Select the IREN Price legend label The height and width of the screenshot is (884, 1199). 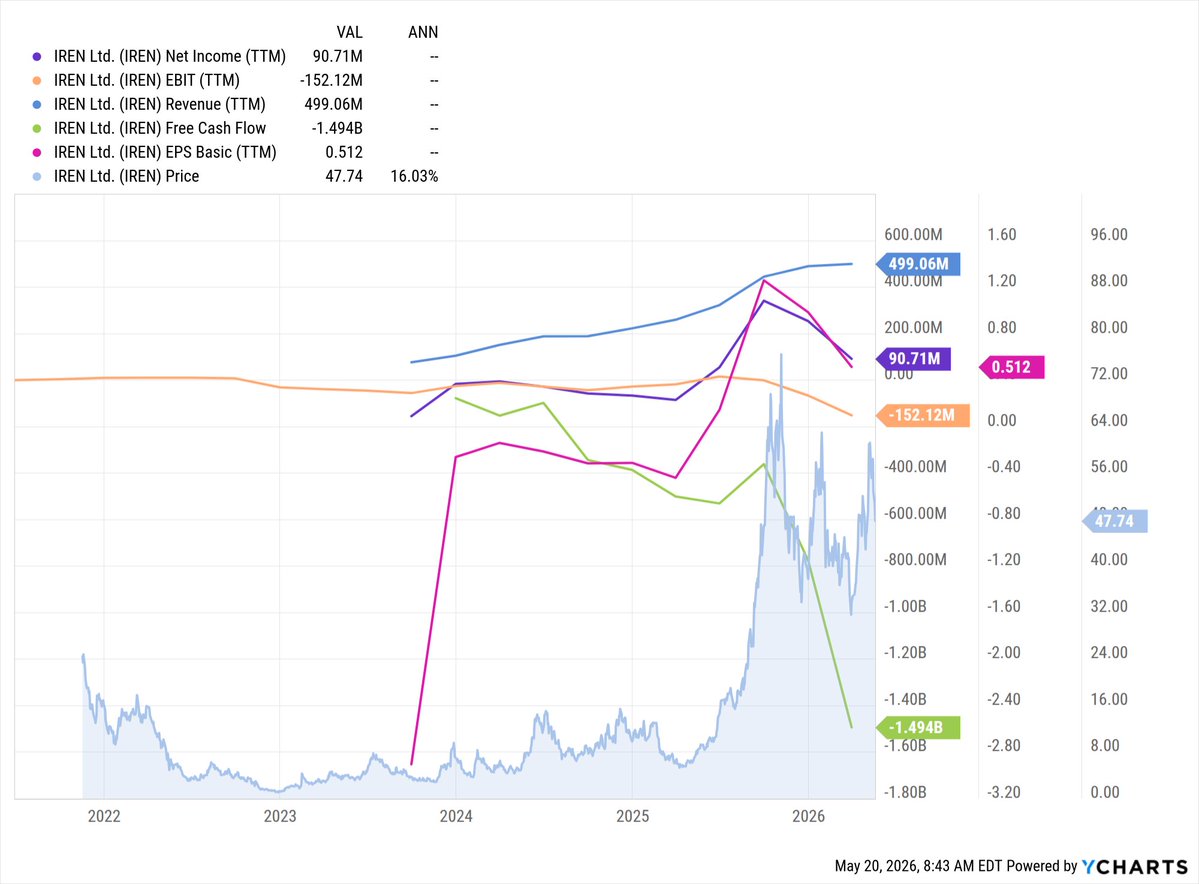coord(126,176)
